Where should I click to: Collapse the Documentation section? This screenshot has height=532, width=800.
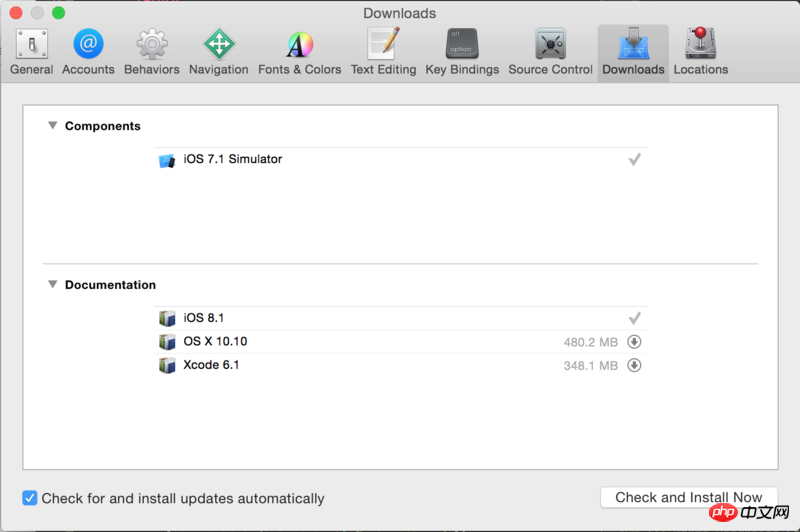[53, 284]
